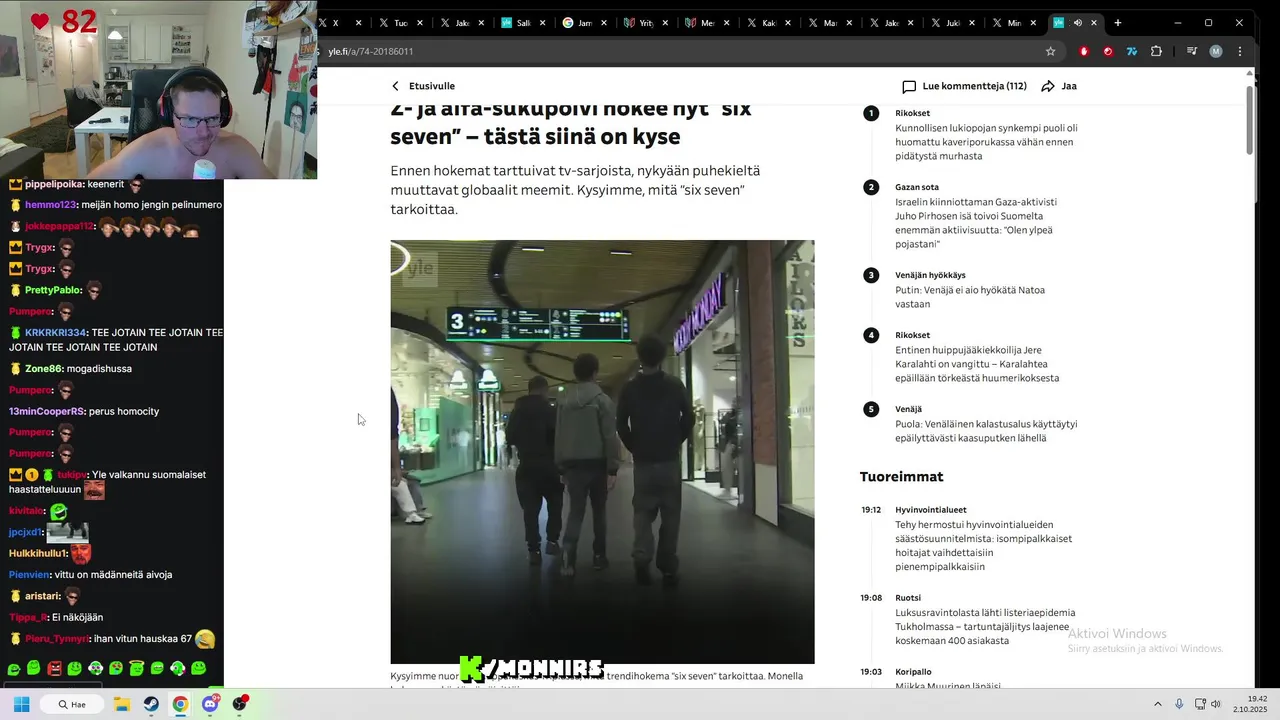
Task: Click chat username KRKRKRI334
Action: coord(55,332)
